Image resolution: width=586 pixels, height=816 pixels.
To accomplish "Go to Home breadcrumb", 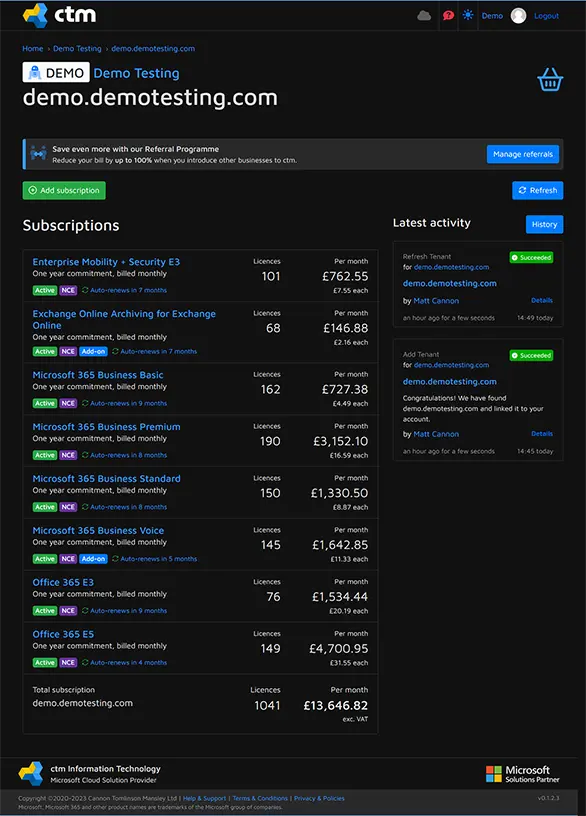I will tap(33, 48).
